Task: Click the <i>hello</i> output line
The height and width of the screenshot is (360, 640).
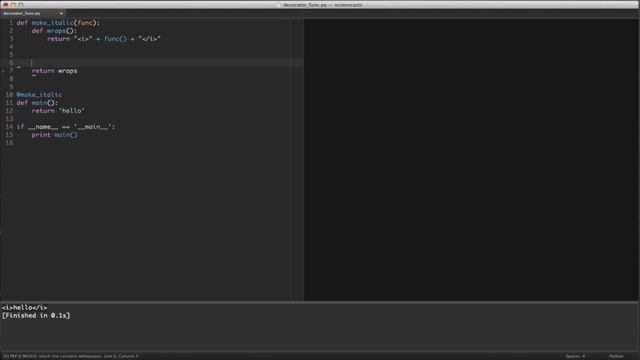Action: click(x=24, y=308)
